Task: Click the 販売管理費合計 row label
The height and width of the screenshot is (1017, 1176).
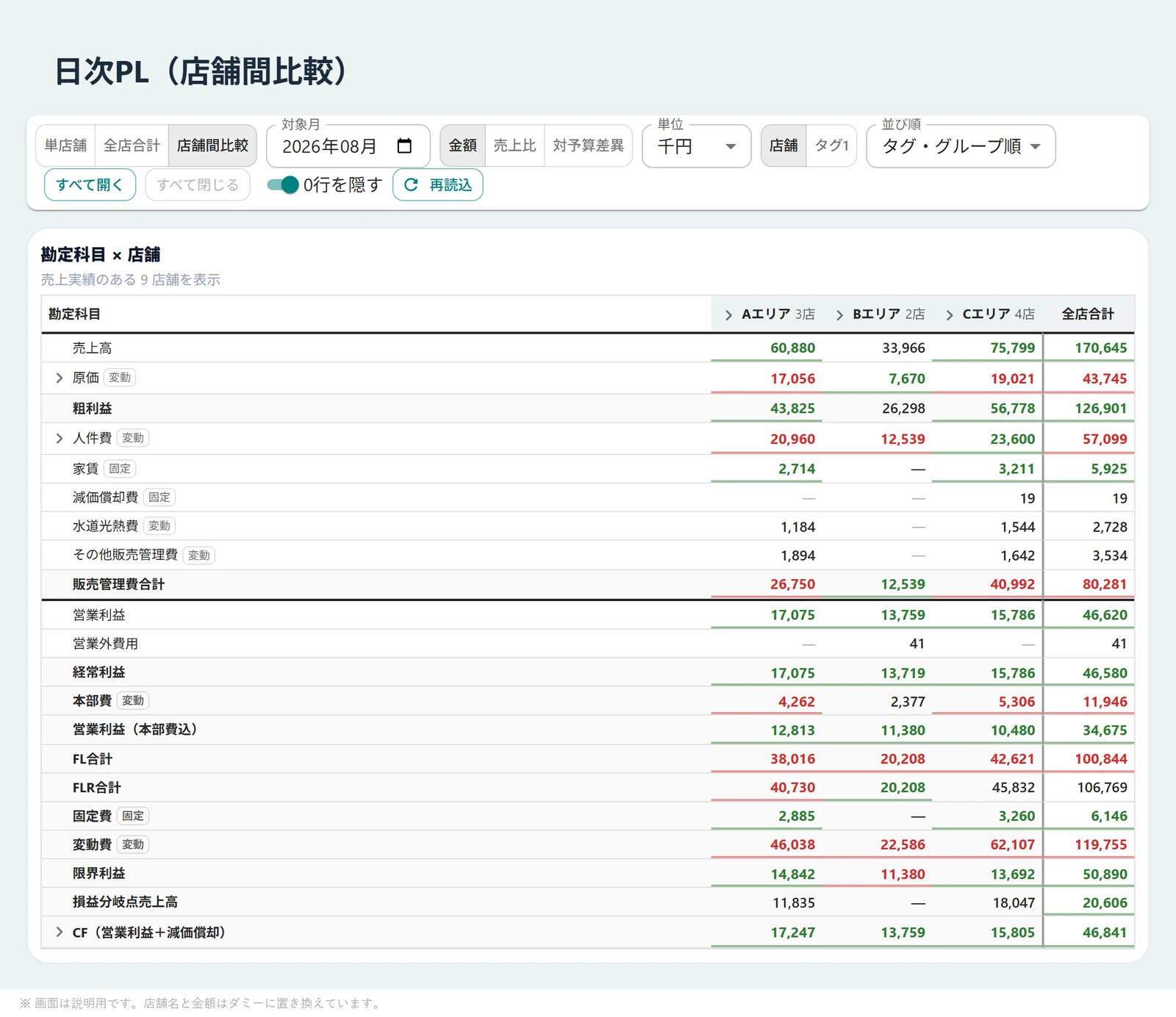Action: (118, 584)
